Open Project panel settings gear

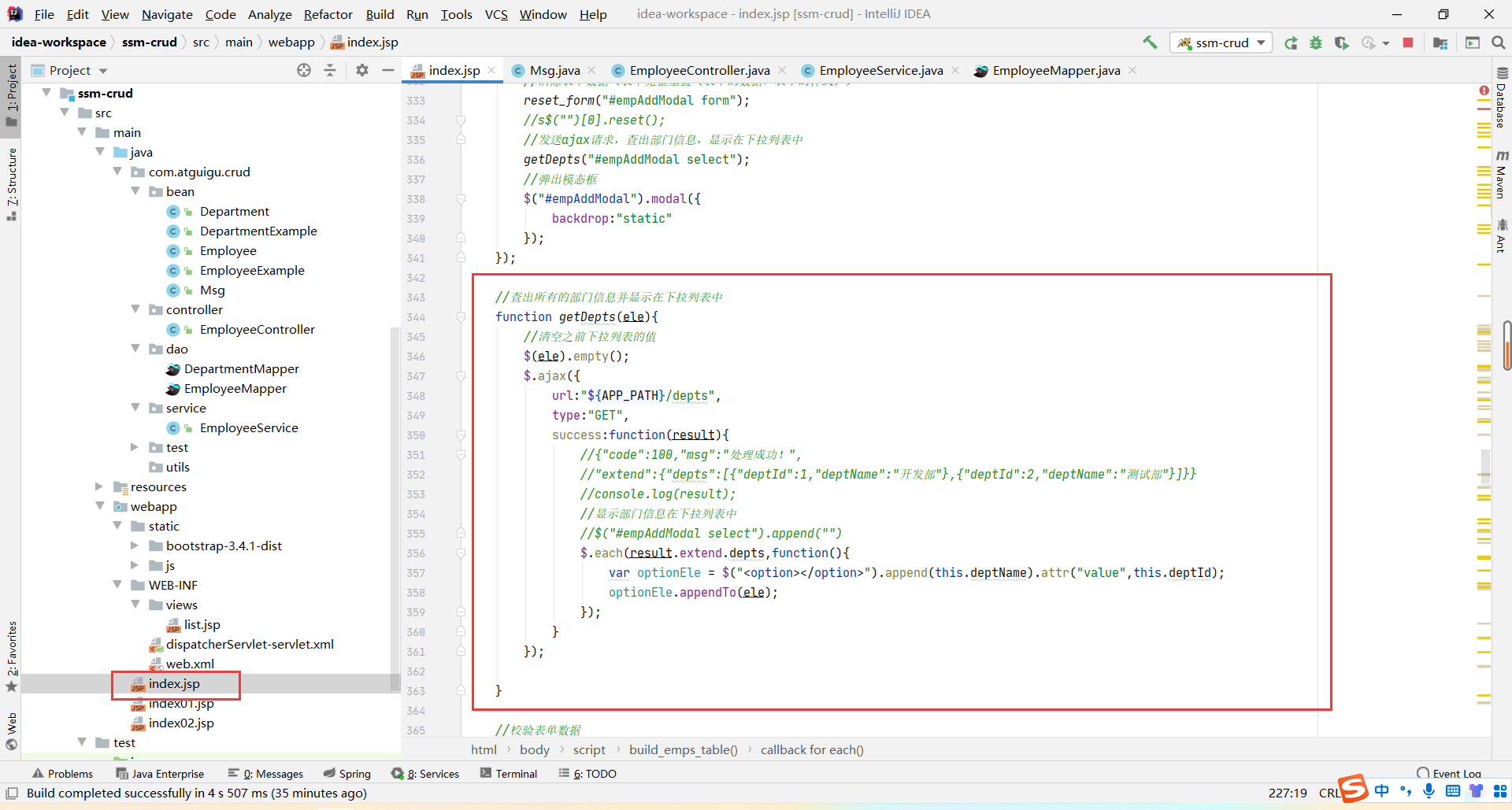pyautogui.click(x=361, y=70)
